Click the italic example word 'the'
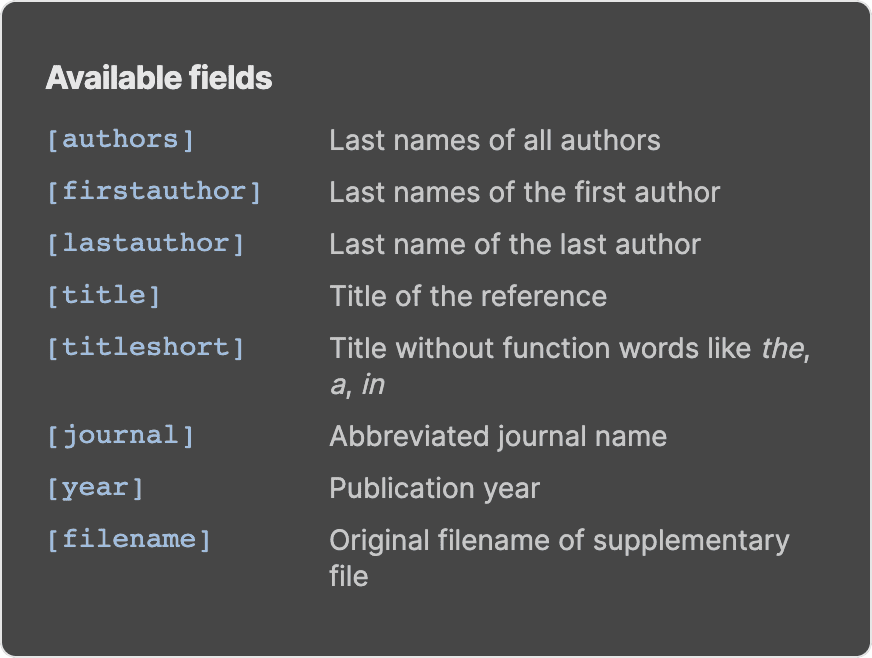 [783, 348]
